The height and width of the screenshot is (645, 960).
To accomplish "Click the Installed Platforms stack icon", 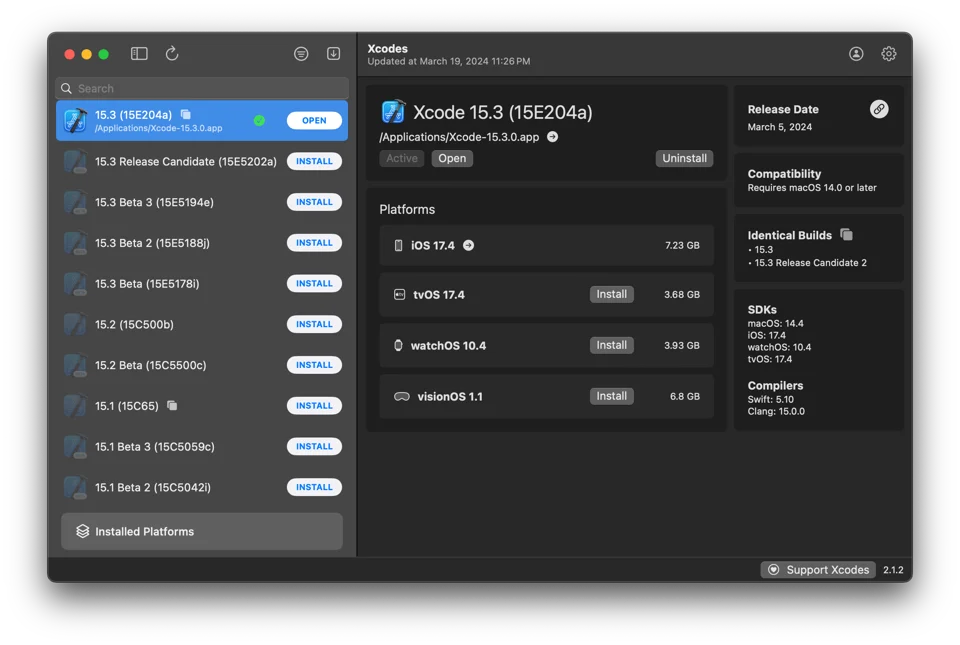I will tap(83, 531).
